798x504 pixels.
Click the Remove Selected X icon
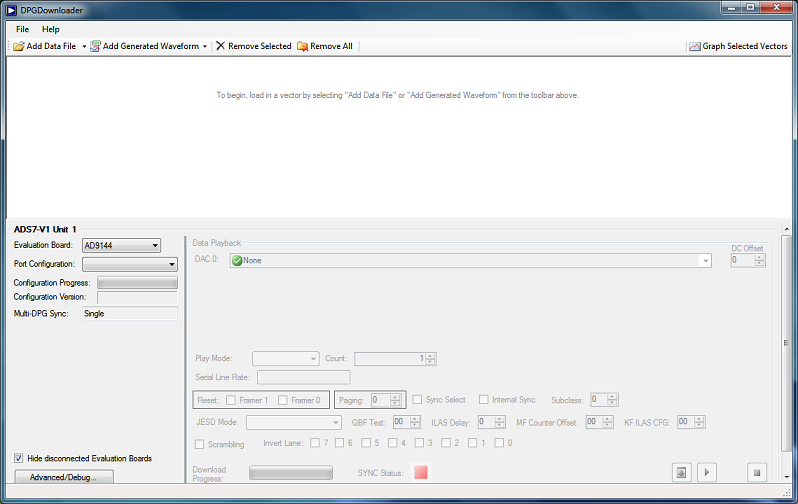point(221,46)
